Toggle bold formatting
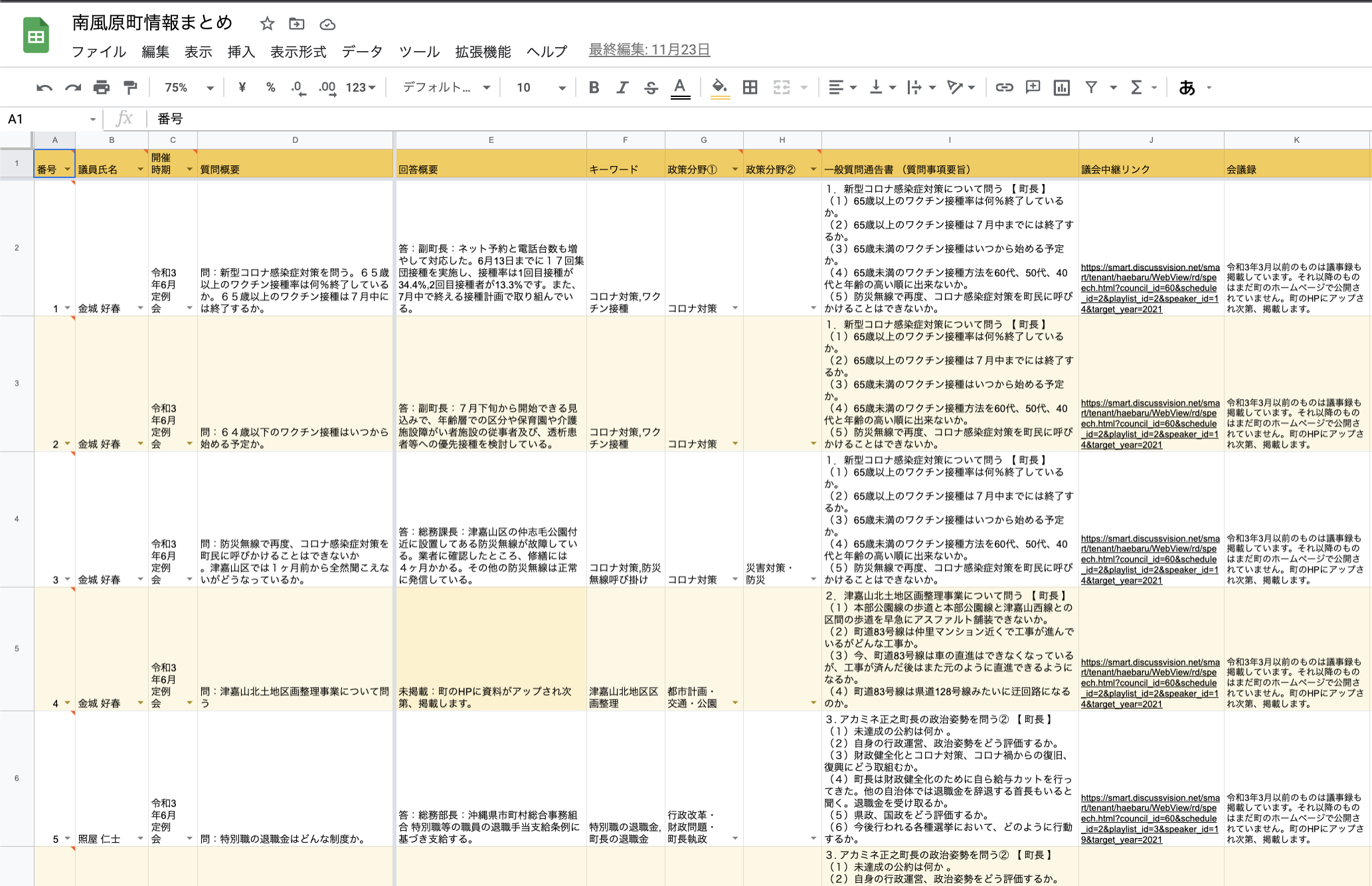The height and width of the screenshot is (886, 1372). point(594,88)
